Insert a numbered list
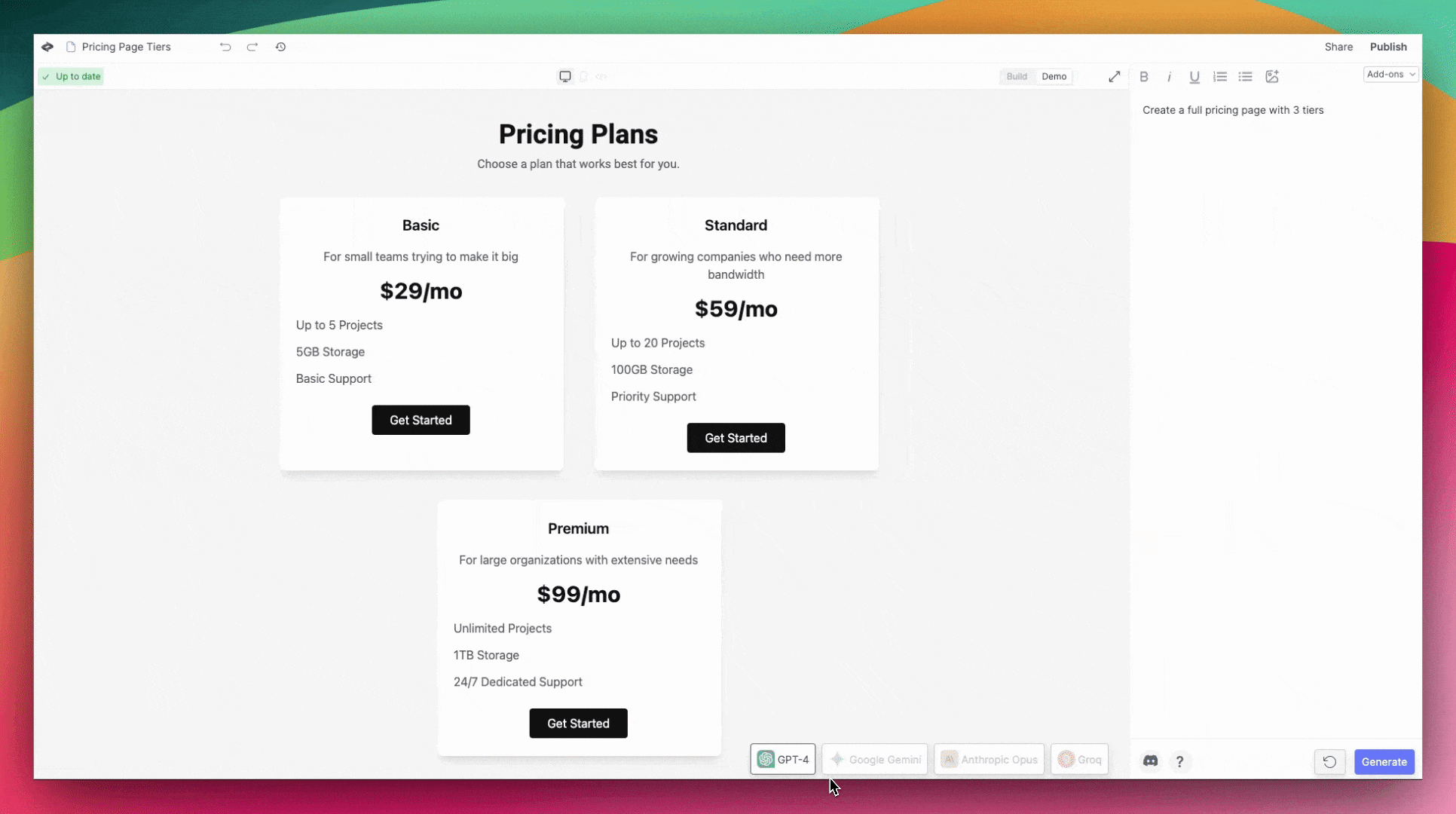 pyautogui.click(x=1220, y=76)
